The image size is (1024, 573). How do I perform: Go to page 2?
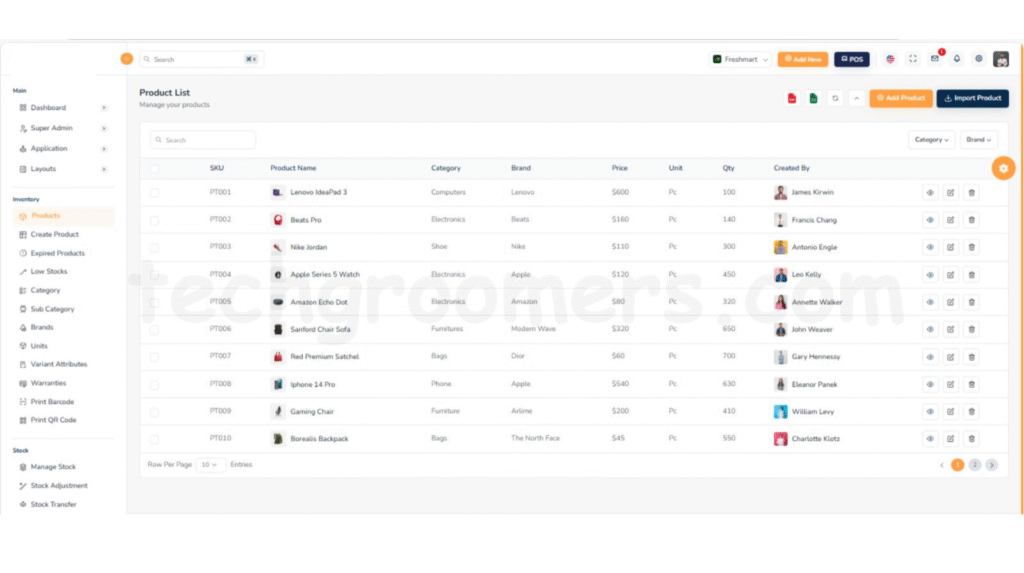[974, 465]
